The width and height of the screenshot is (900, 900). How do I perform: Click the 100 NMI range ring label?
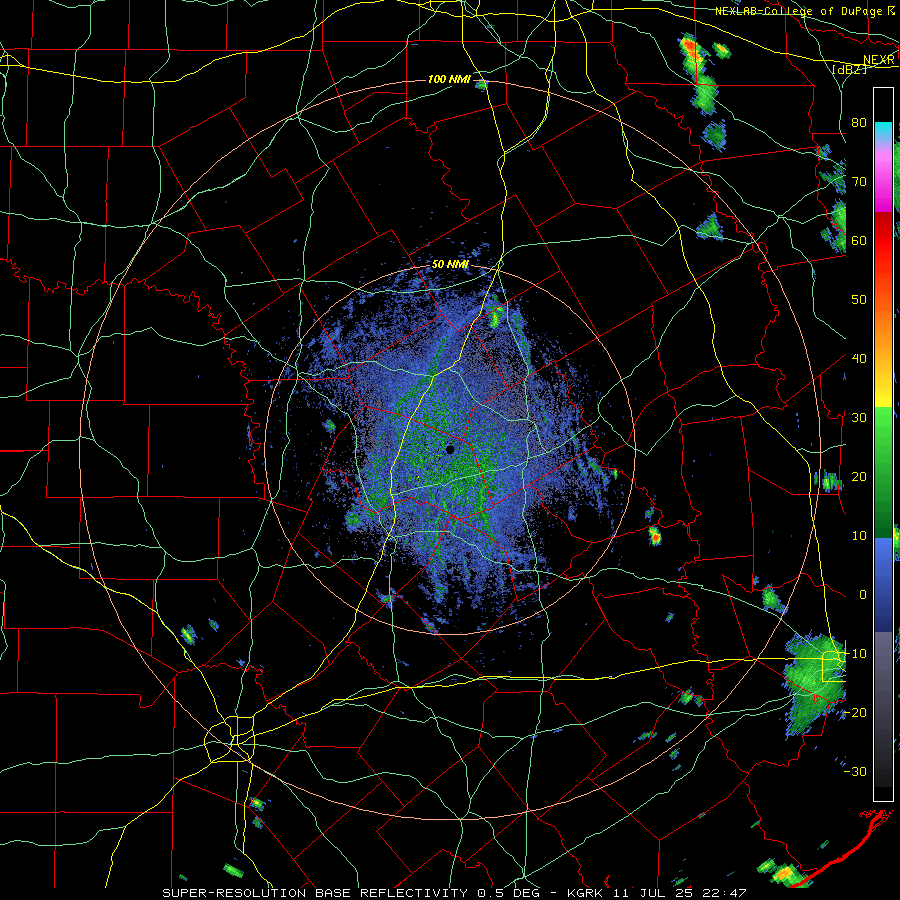click(449, 79)
